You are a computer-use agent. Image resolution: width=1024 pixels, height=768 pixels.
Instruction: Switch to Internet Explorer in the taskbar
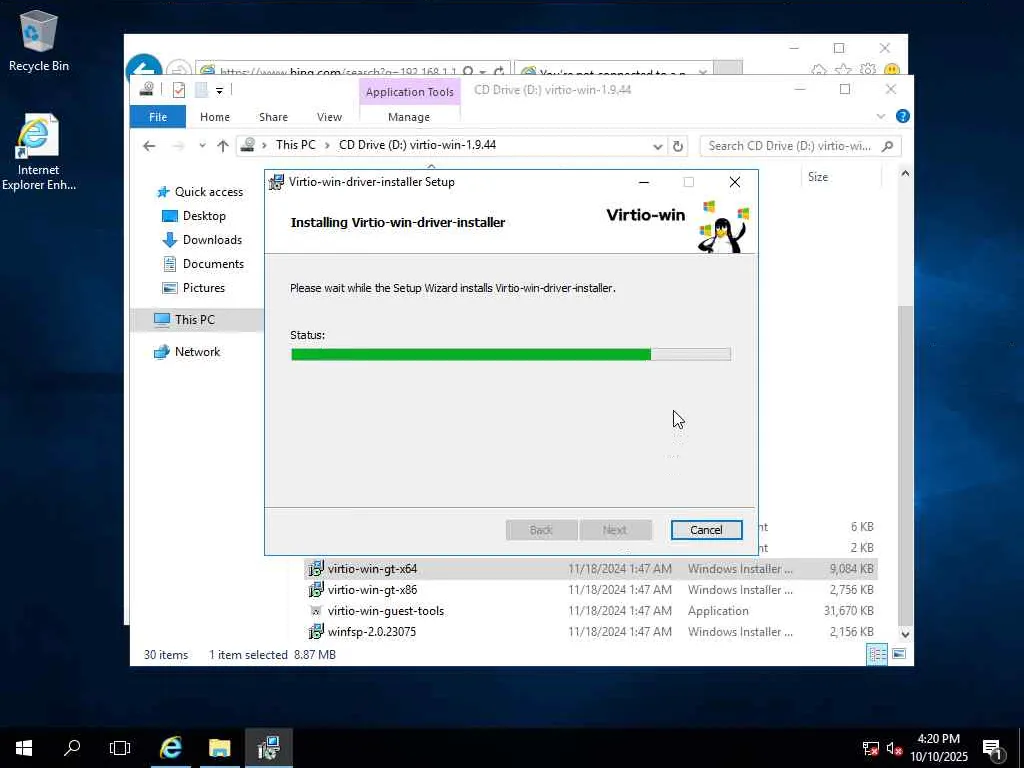[x=170, y=748]
